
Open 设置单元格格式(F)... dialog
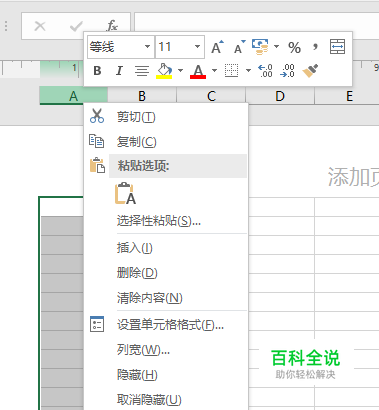point(166,325)
